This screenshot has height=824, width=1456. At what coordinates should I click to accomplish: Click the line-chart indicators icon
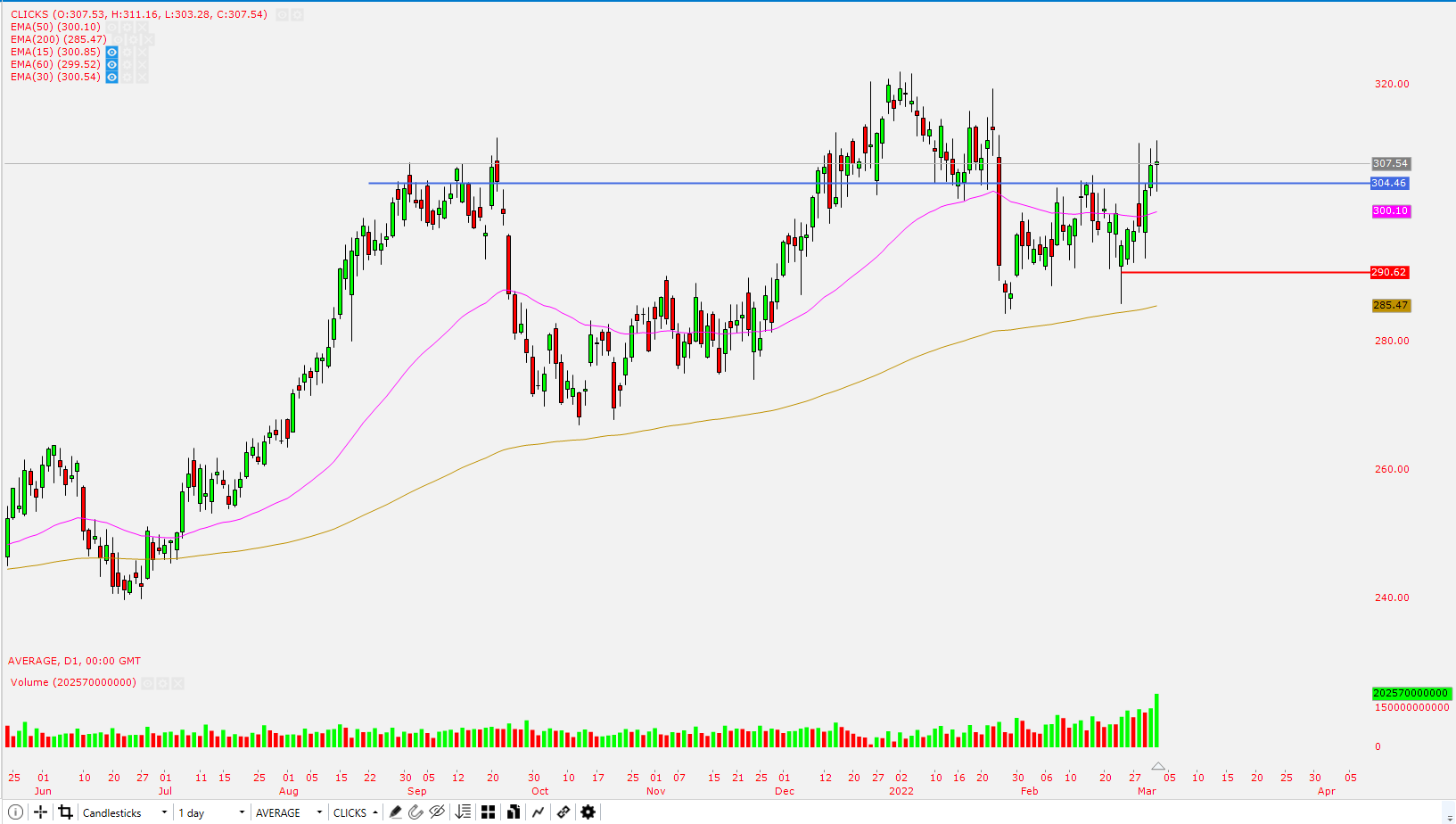click(x=538, y=812)
